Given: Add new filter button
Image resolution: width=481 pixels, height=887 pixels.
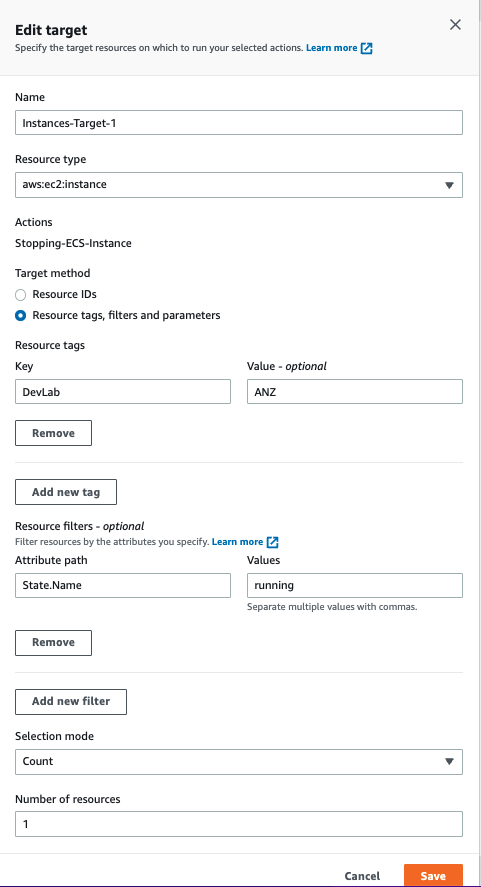Looking at the screenshot, I should pyautogui.click(x=71, y=701).
